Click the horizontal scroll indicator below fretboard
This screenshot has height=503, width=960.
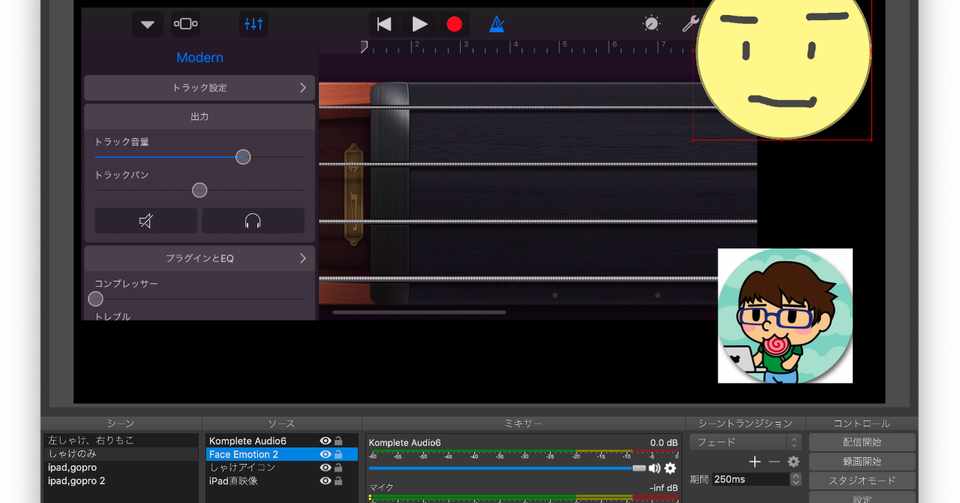(419, 313)
